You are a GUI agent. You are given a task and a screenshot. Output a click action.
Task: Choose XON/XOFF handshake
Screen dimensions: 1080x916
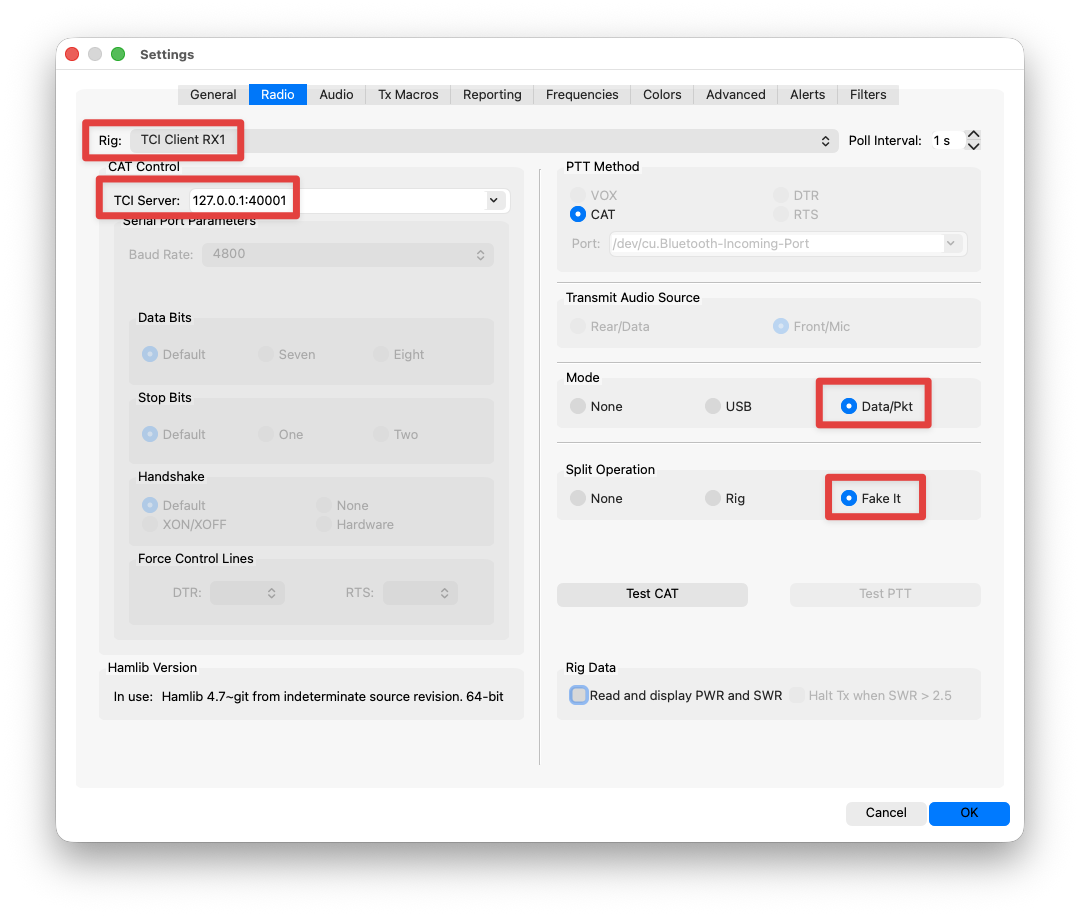[184, 524]
